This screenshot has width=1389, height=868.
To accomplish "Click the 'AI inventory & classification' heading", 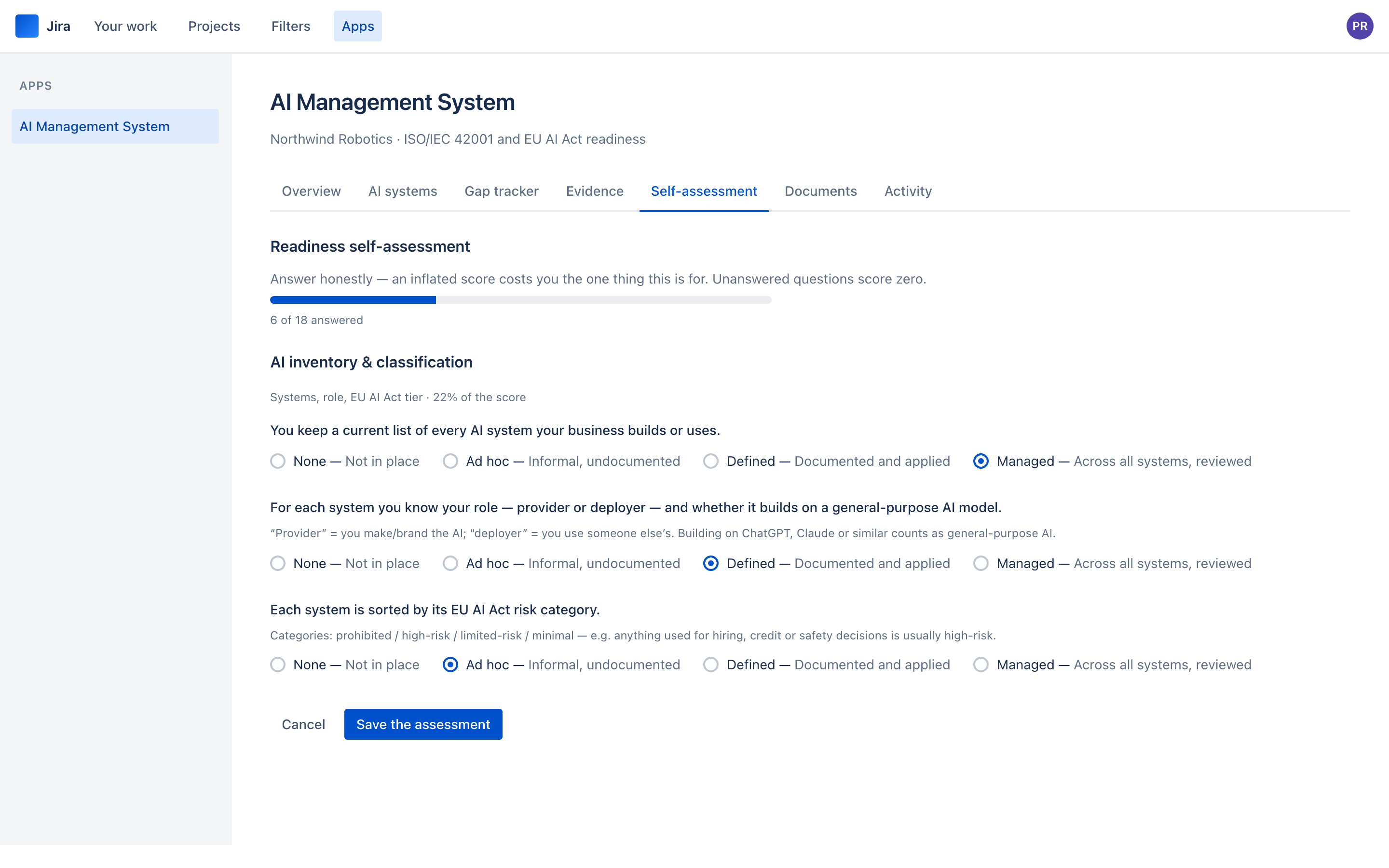I will (371, 362).
